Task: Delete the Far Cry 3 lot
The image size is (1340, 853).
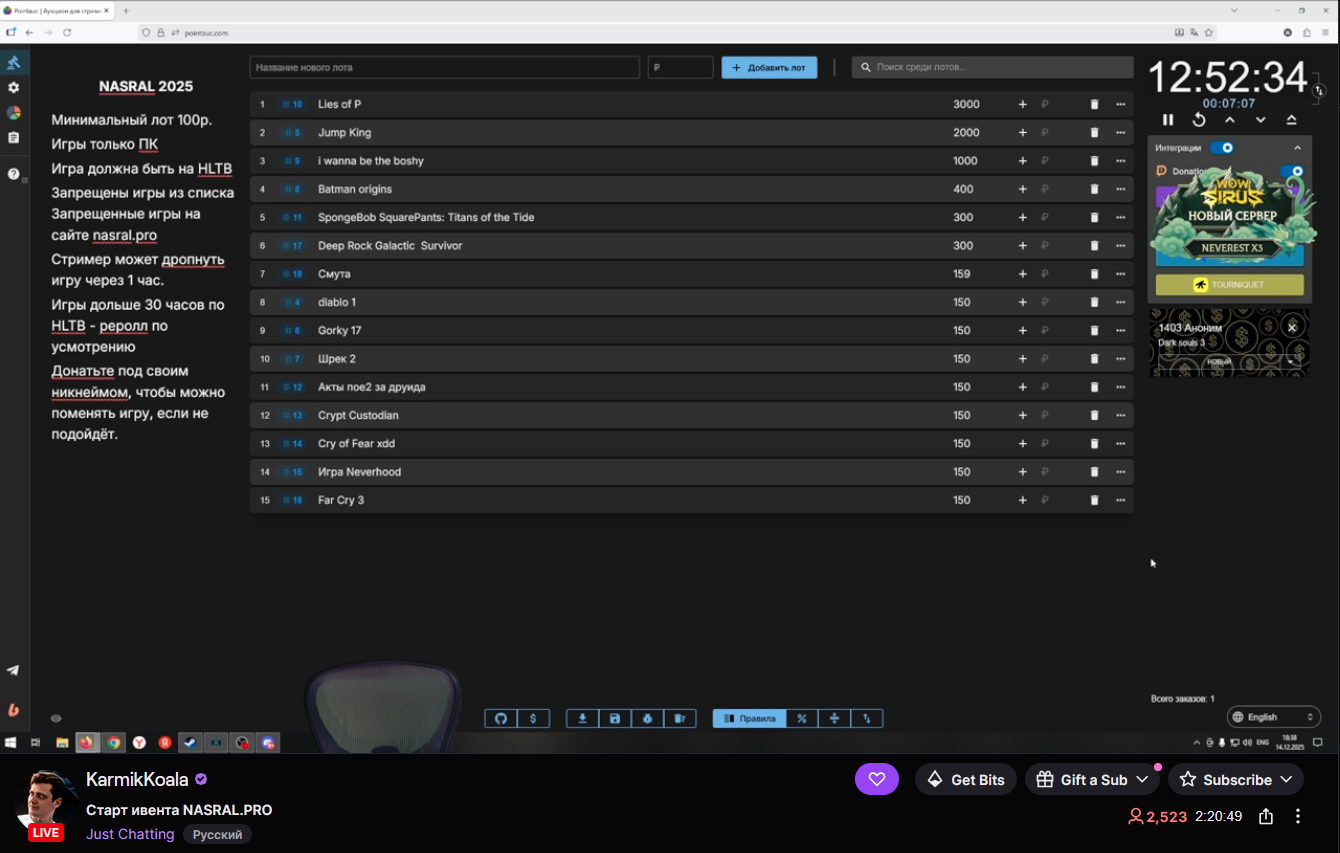Action: click(x=1094, y=500)
